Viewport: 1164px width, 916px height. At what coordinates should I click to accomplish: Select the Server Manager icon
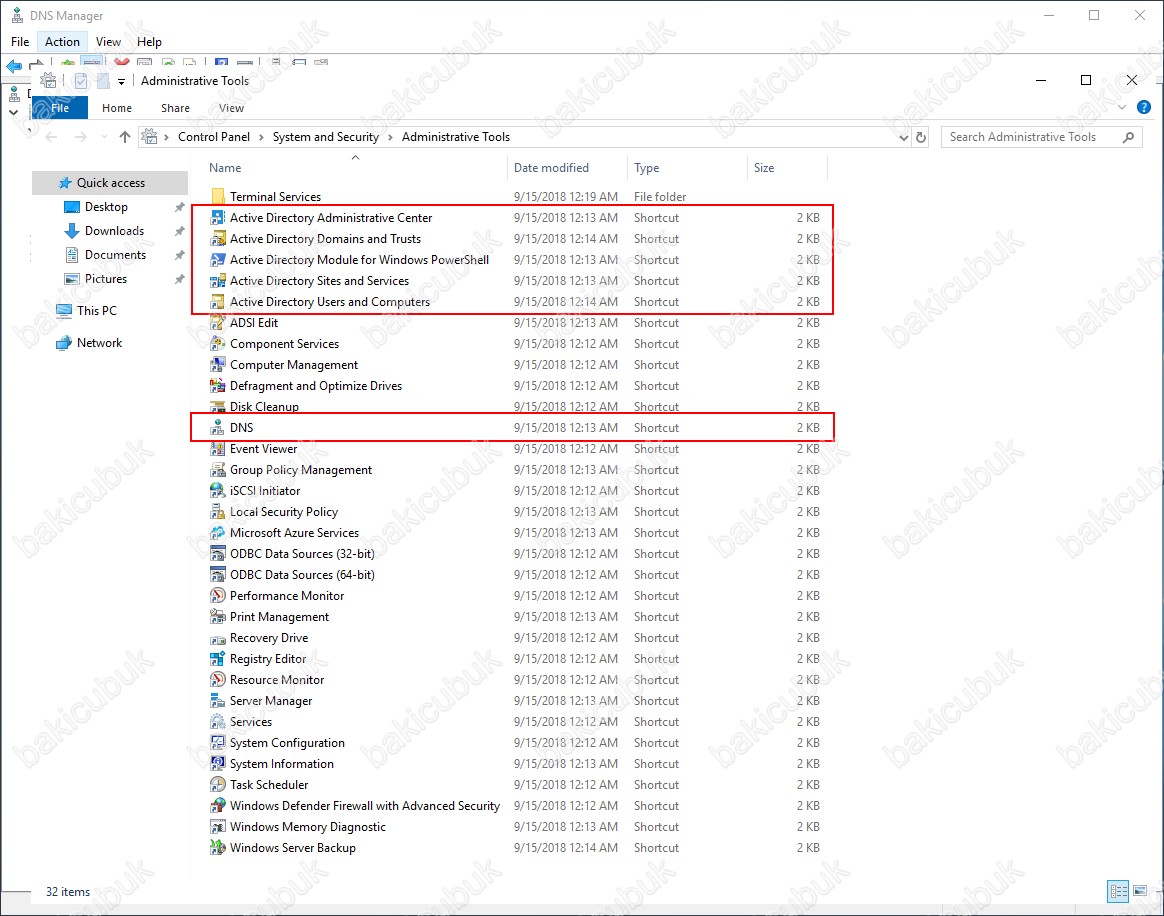pyautogui.click(x=218, y=701)
